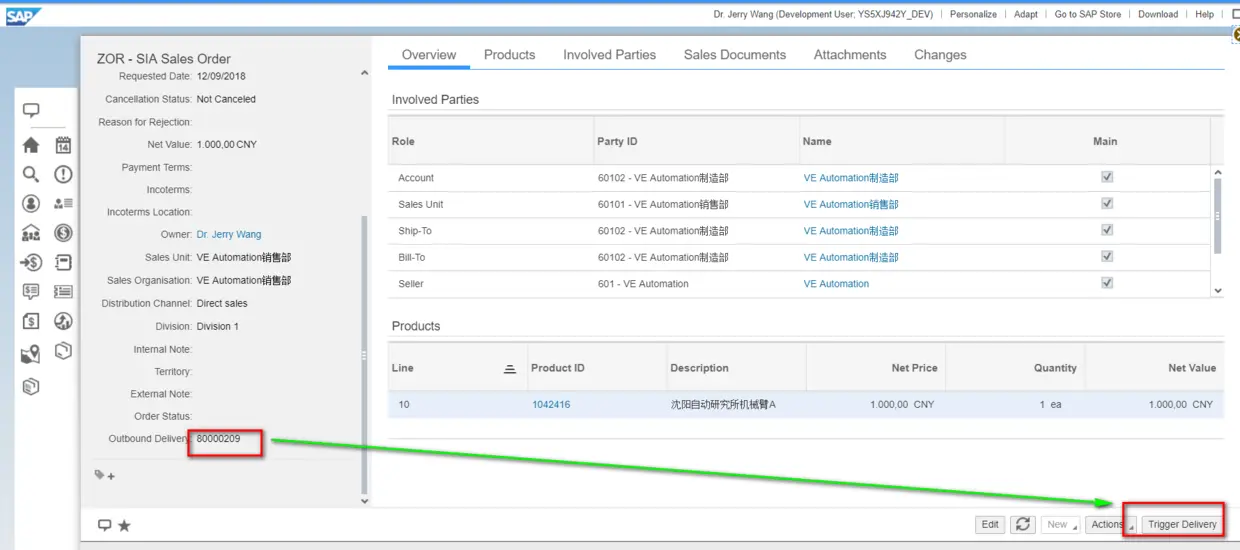Click the Edit button

click(x=990, y=524)
